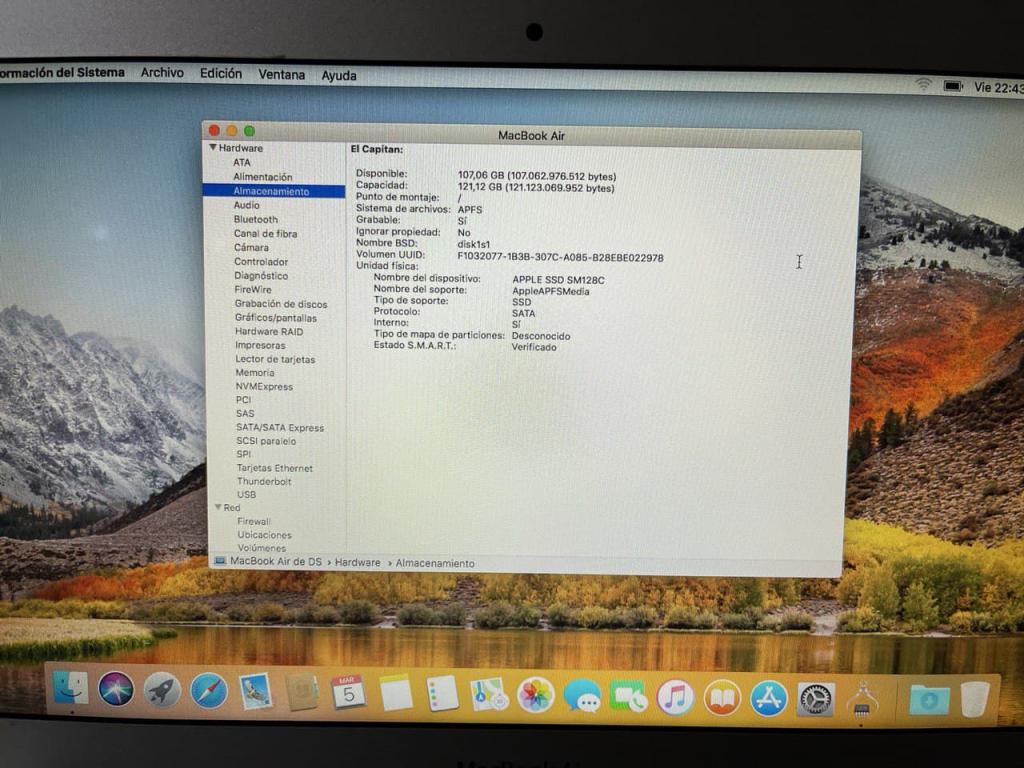
Task: Select Firewall under Red
Action: tap(253, 521)
